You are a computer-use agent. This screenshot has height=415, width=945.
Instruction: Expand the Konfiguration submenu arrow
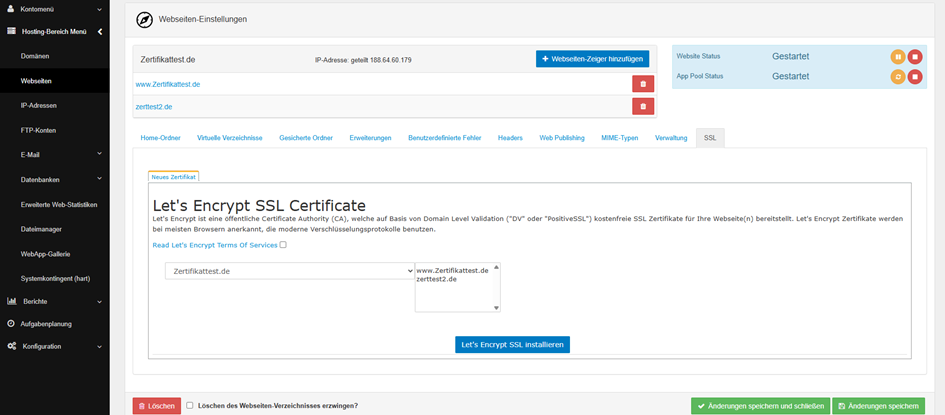(x=99, y=346)
